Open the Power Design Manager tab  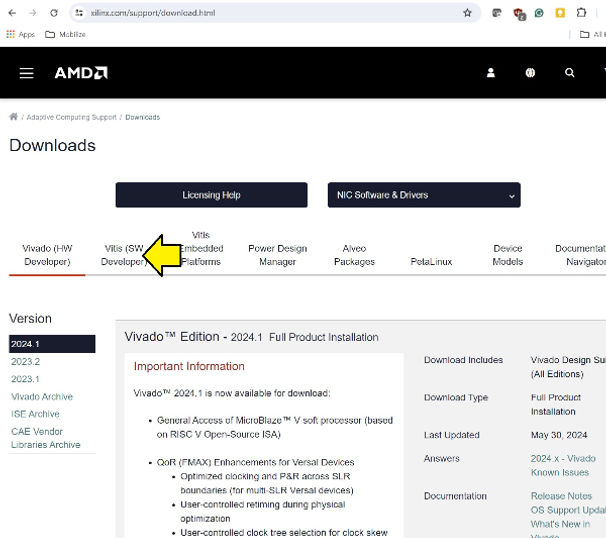point(277,255)
